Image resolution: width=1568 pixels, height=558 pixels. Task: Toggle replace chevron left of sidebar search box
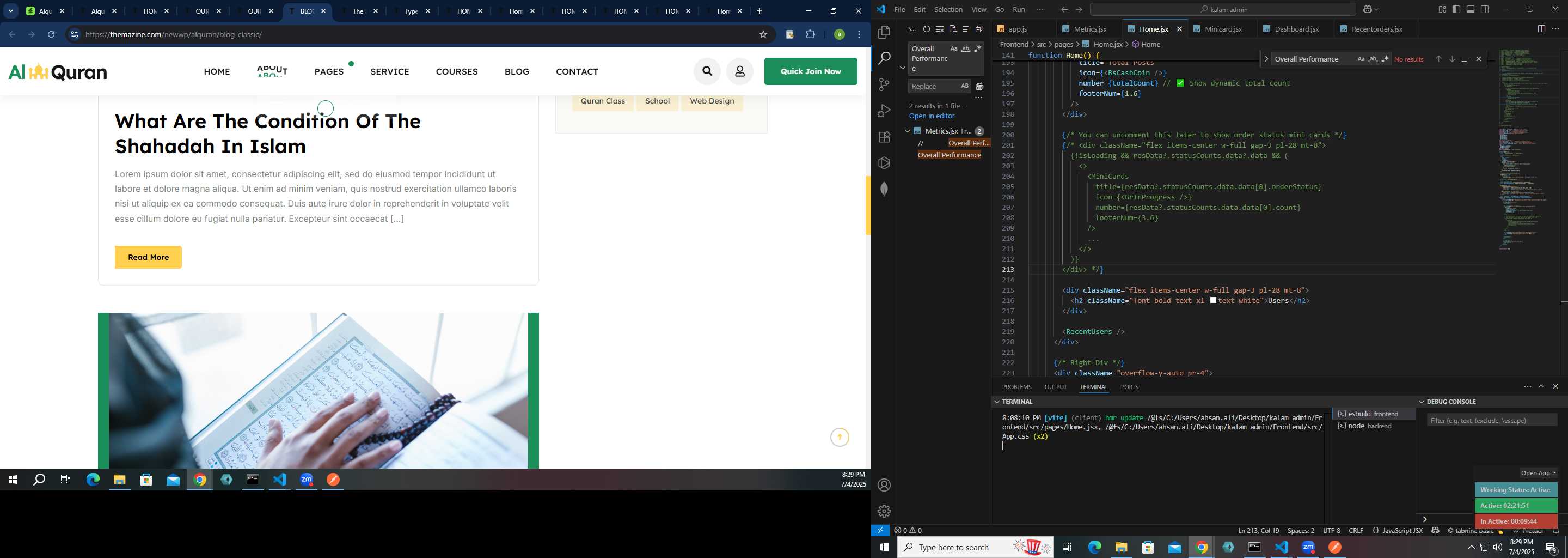pyautogui.click(x=902, y=68)
